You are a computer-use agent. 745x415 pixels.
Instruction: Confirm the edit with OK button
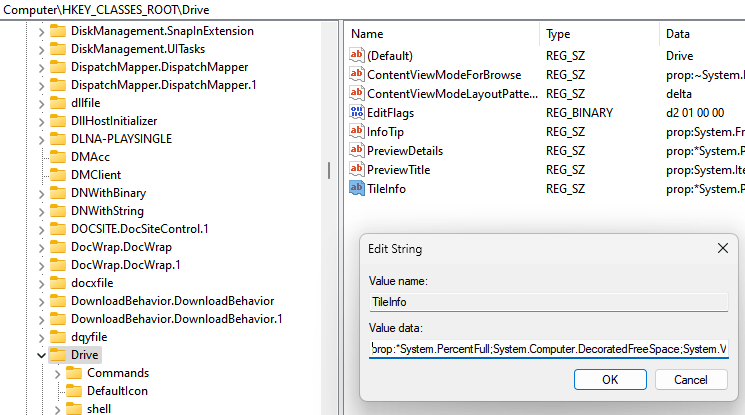pyautogui.click(x=610, y=380)
